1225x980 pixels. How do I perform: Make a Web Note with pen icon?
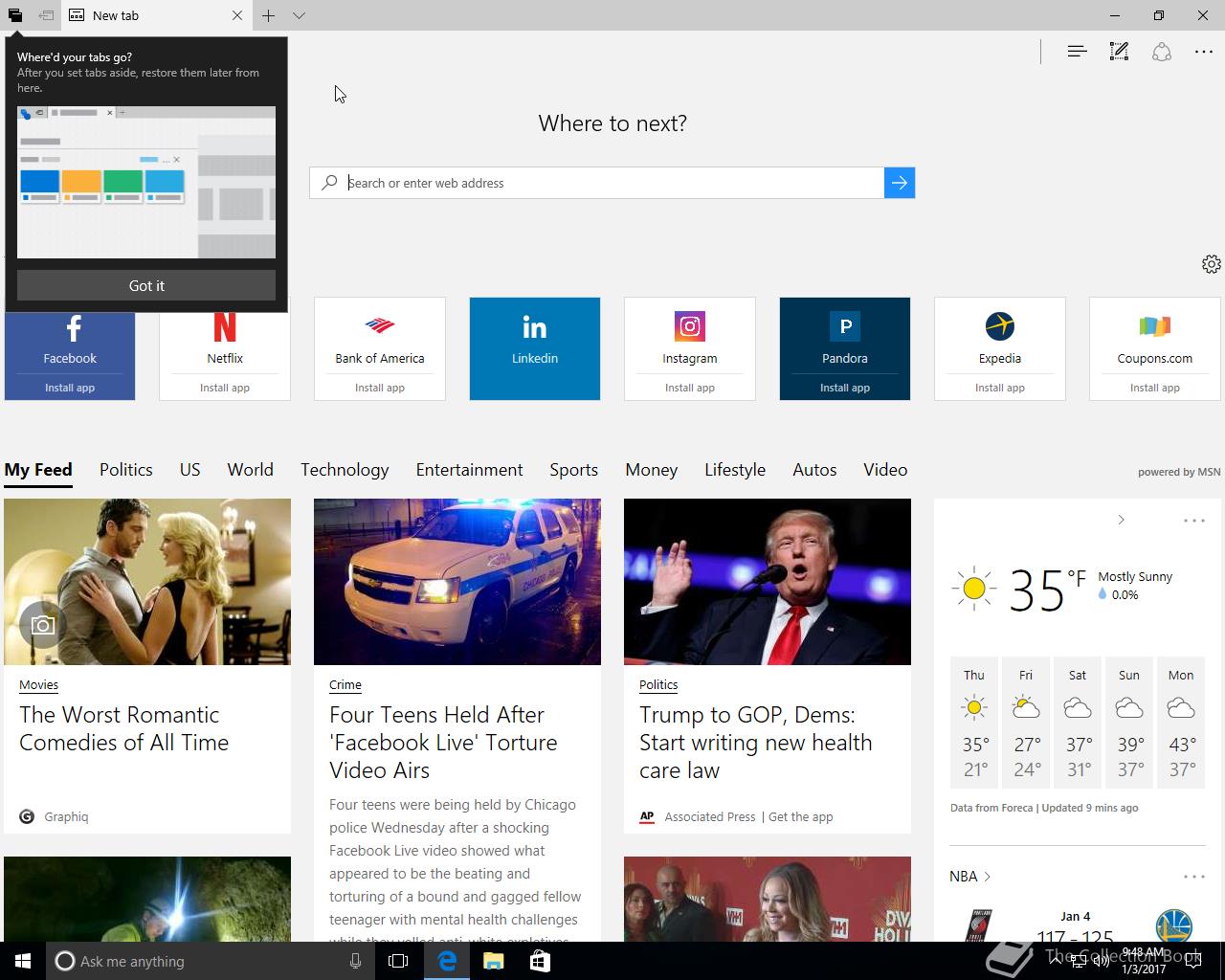[x=1119, y=52]
